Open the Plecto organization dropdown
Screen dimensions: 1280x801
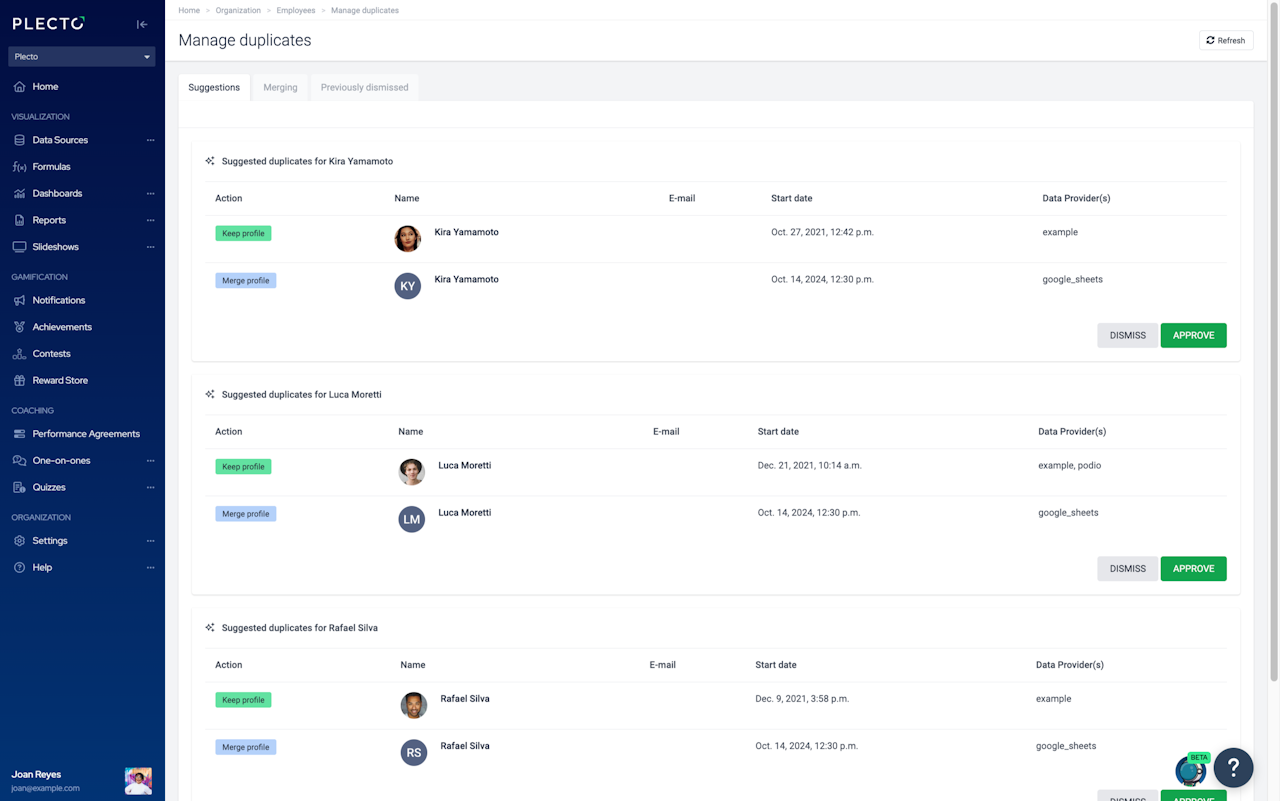[82, 57]
